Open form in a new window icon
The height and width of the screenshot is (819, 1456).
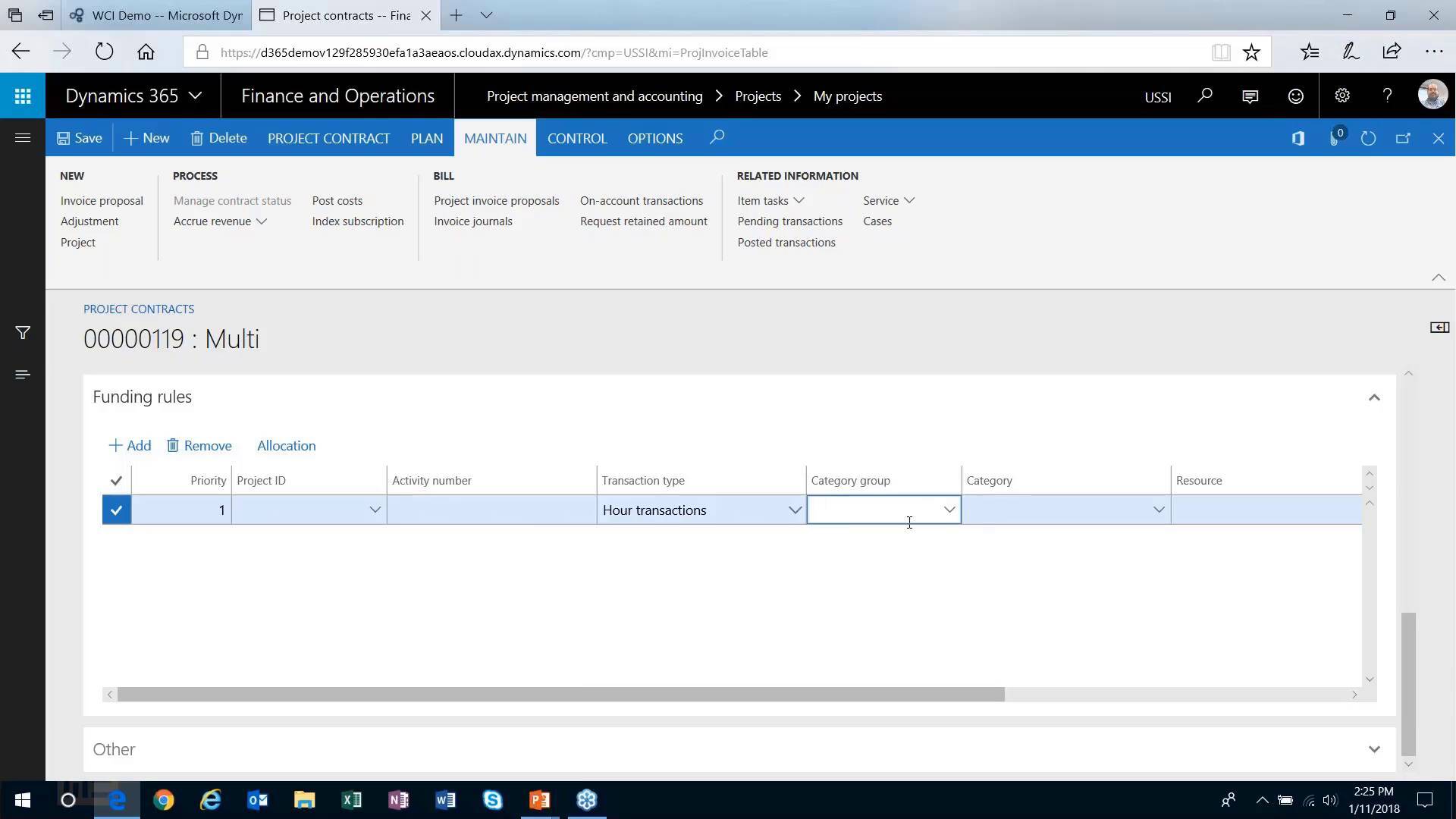pos(1403,138)
